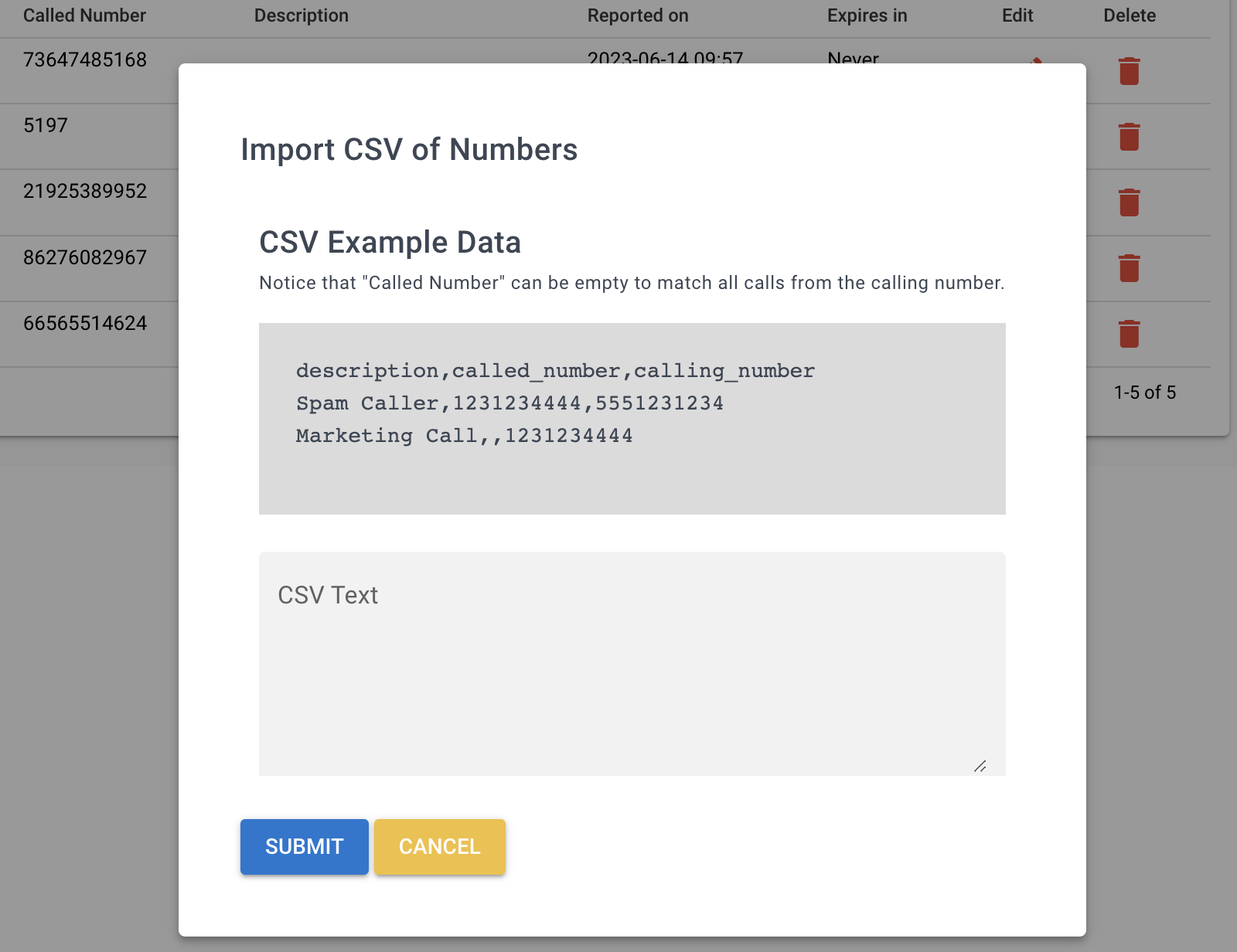Delete the entry for number 73647485168
The image size is (1237, 952).
pyautogui.click(x=1128, y=70)
